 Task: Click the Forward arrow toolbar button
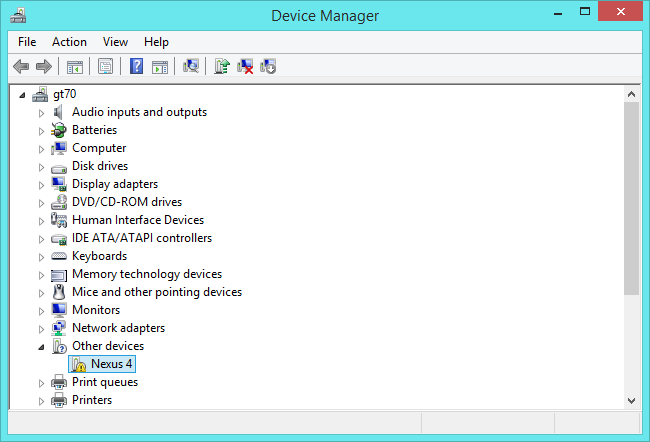(x=43, y=67)
